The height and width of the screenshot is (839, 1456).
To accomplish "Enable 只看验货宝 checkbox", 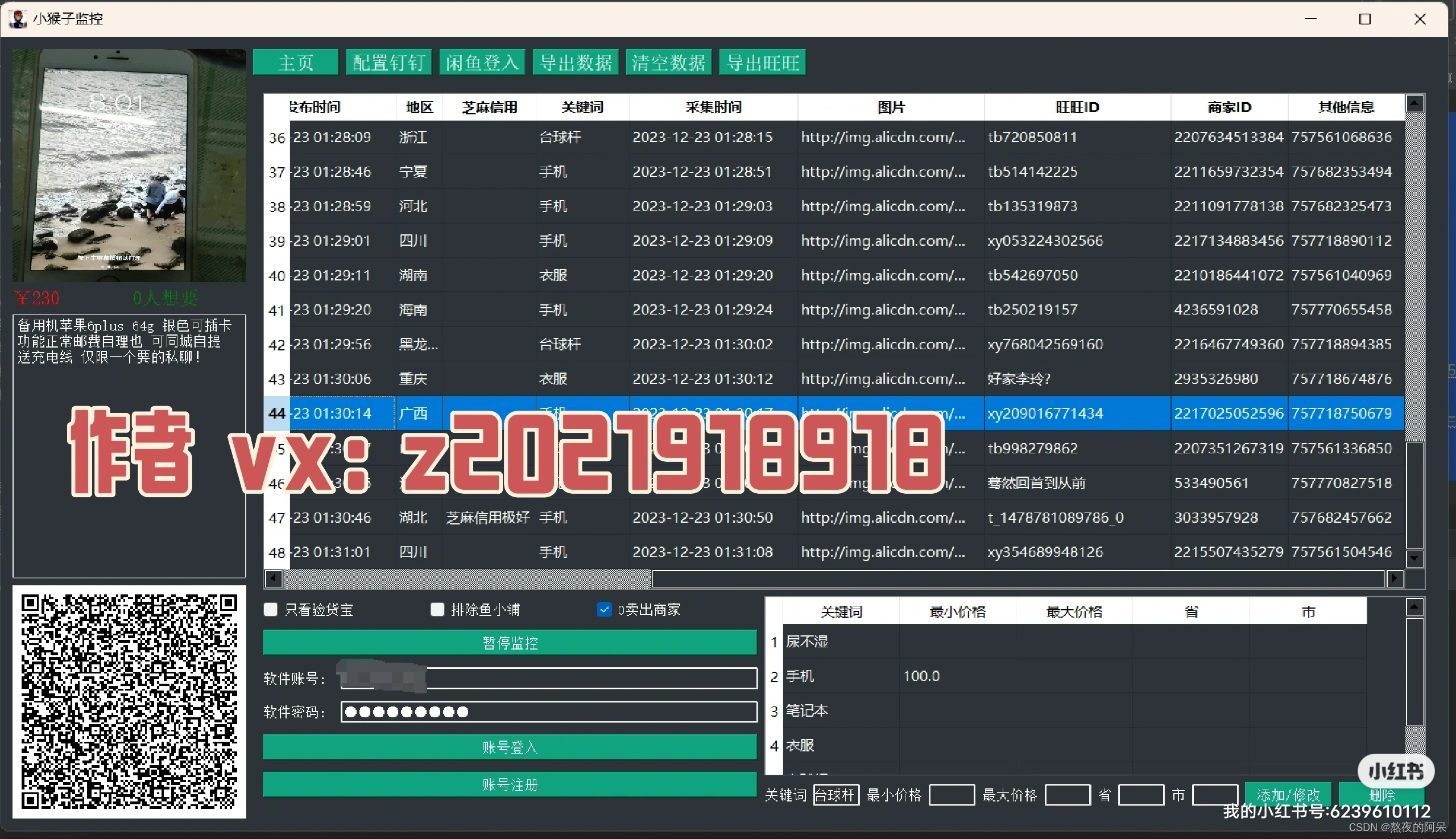I will (x=271, y=610).
